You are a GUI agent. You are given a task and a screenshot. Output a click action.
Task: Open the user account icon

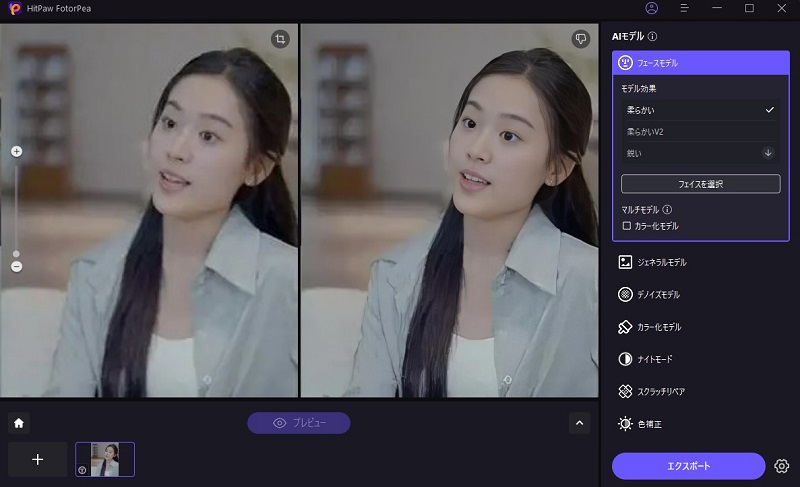[x=652, y=8]
